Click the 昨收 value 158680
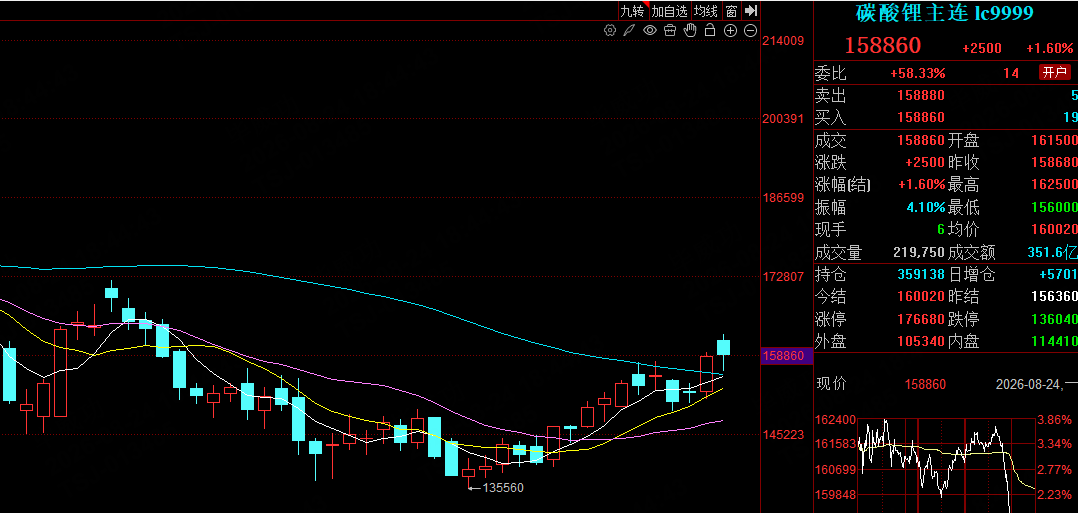1078x513 pixels. click(x=1053, y=163)
